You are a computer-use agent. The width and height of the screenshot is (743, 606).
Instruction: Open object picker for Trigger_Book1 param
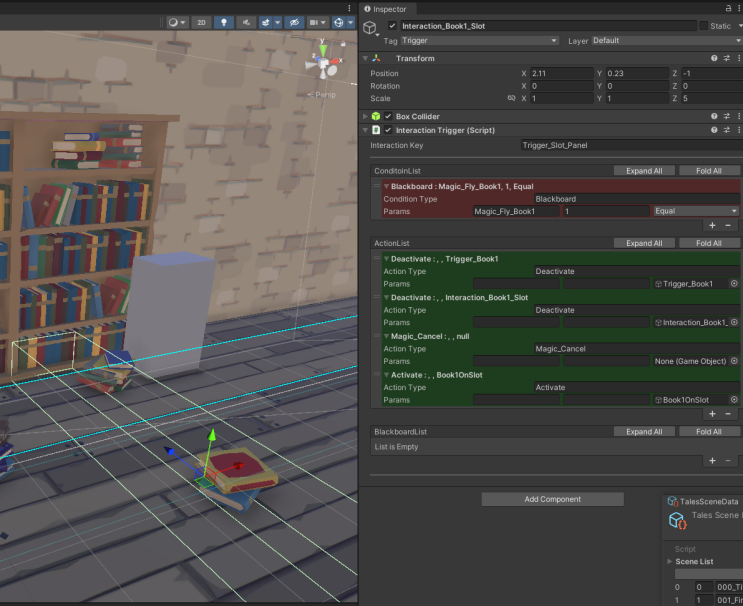click(734, 284)
